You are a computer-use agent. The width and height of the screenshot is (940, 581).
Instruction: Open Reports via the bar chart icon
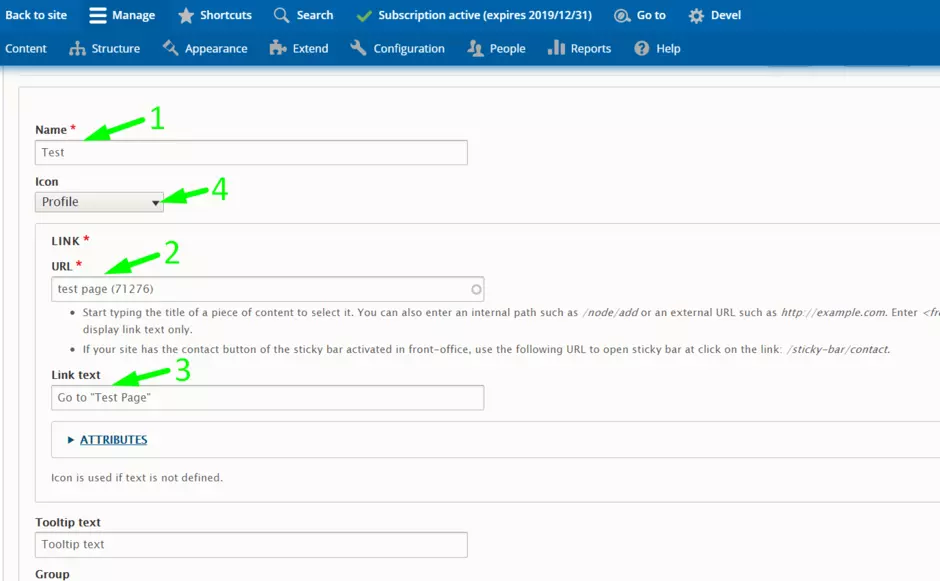pos(556,49)
